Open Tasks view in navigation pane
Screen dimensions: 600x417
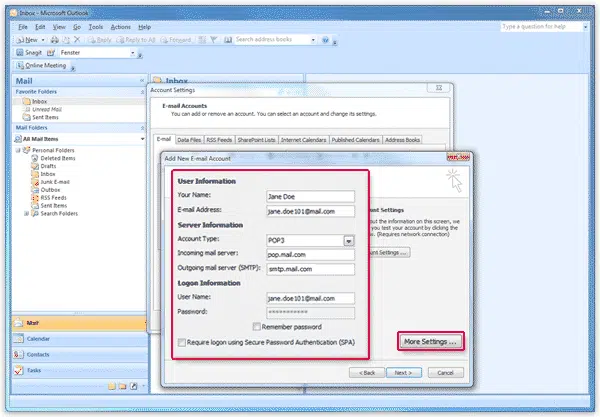pos(32,370)
